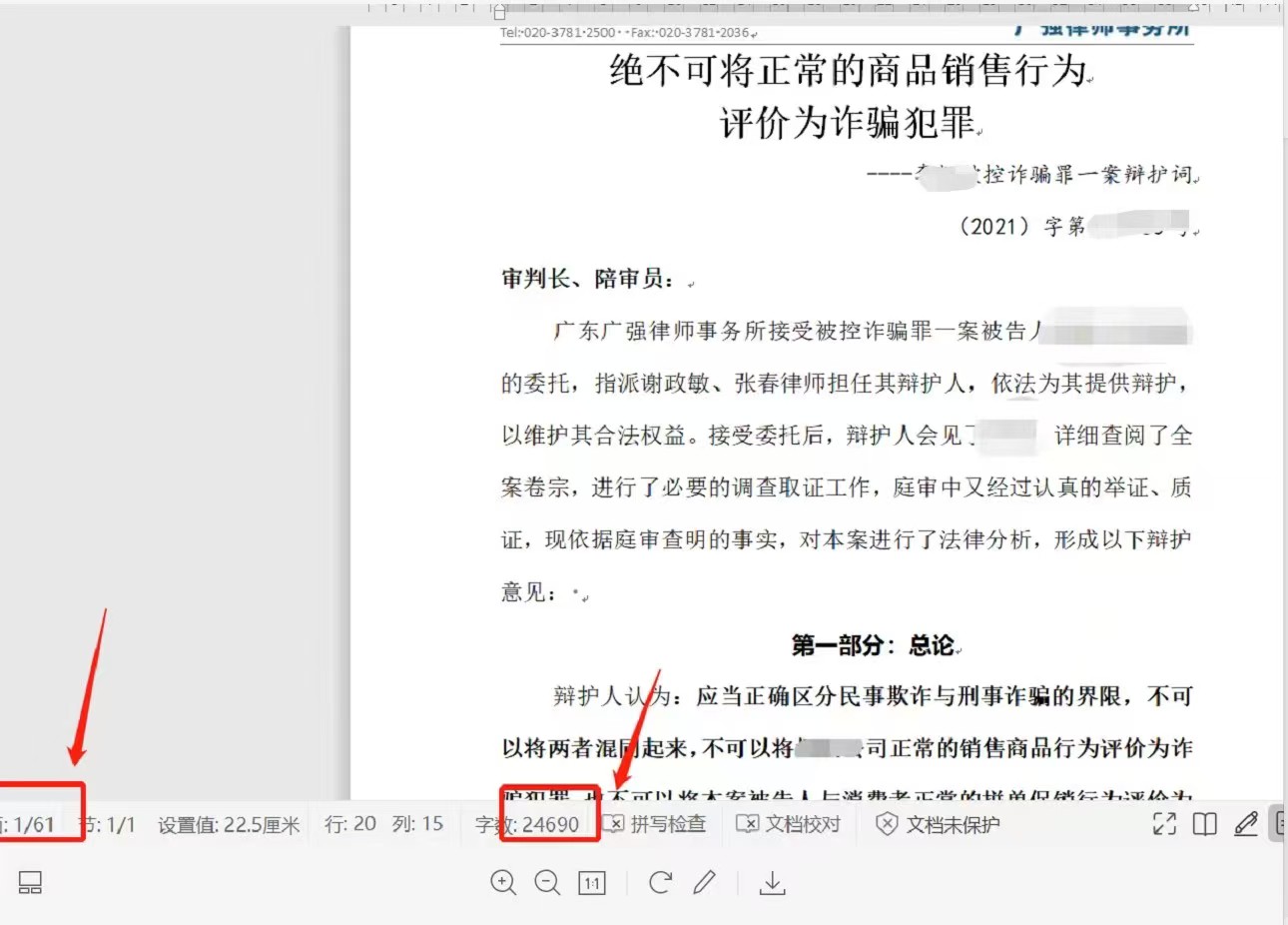Click the 字数: 24690 word count
This screenshot has width=1288, height=925.
pyautogui.click(x=527, y=824)
